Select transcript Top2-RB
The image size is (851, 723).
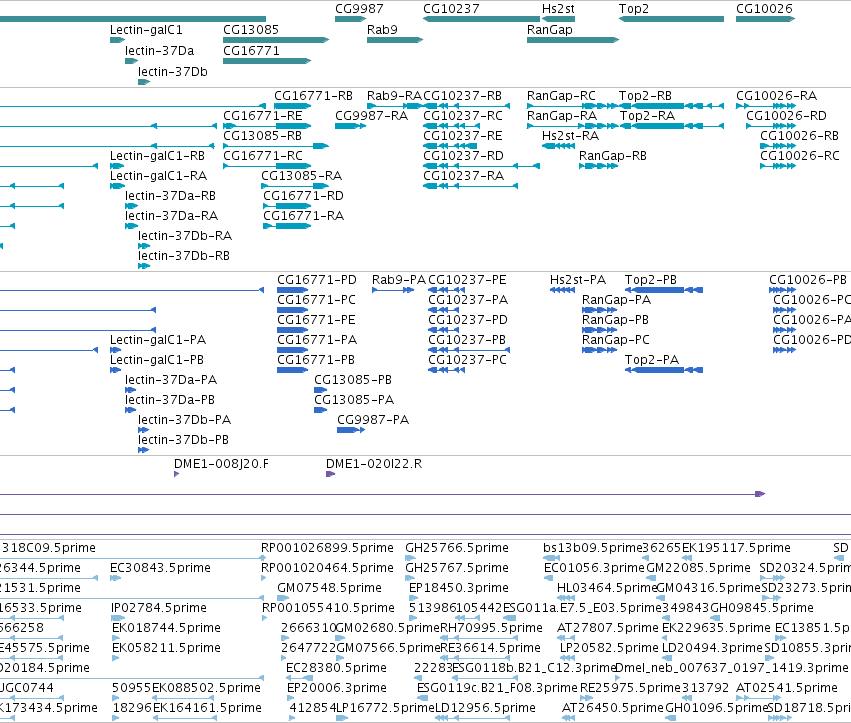point(645,96)
